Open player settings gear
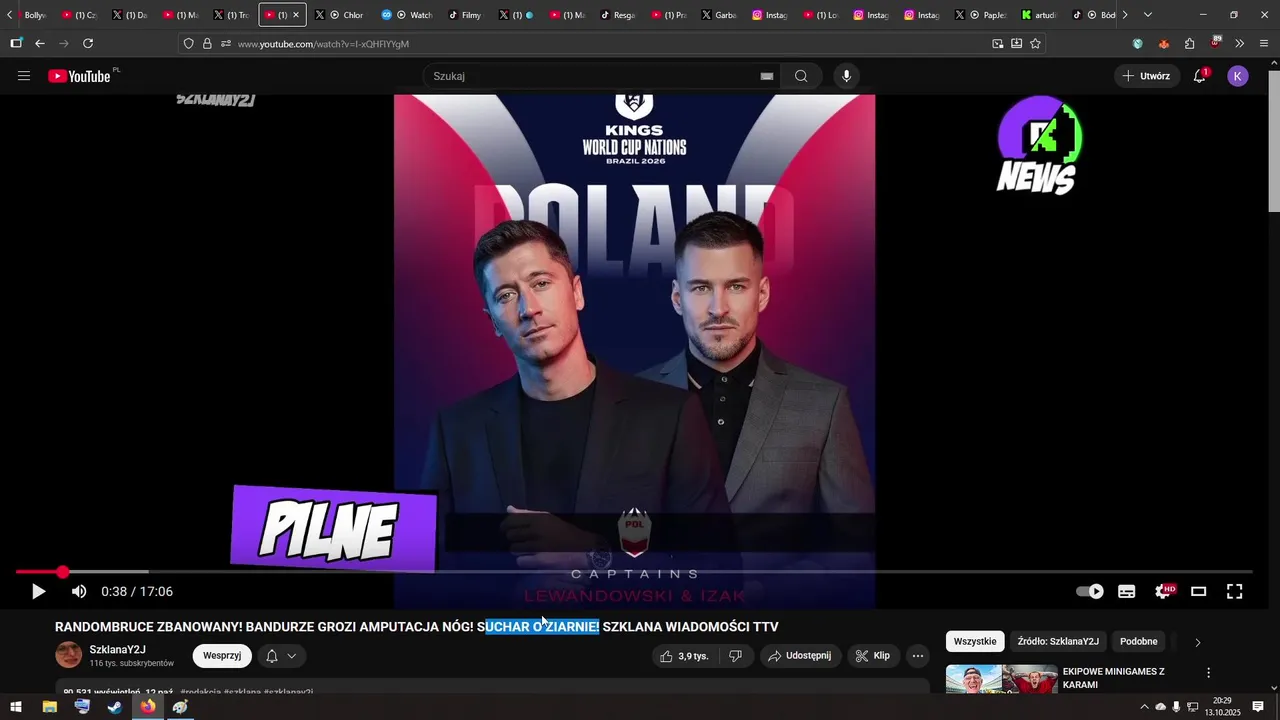The height and width of the screenshot is (720, 1280). [1164, 592]
